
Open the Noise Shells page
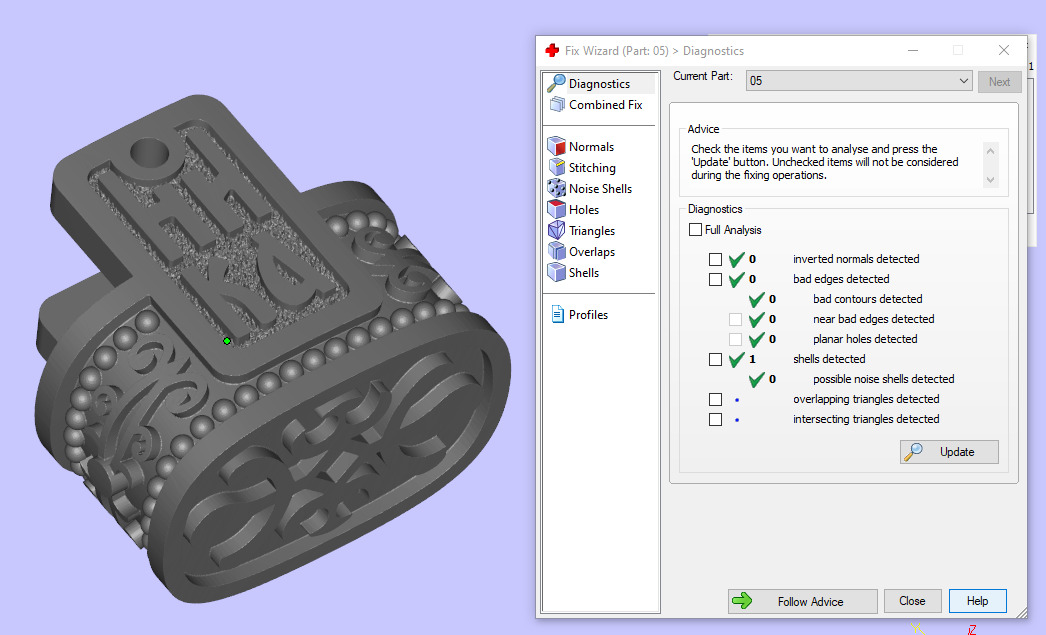[600, 189]
